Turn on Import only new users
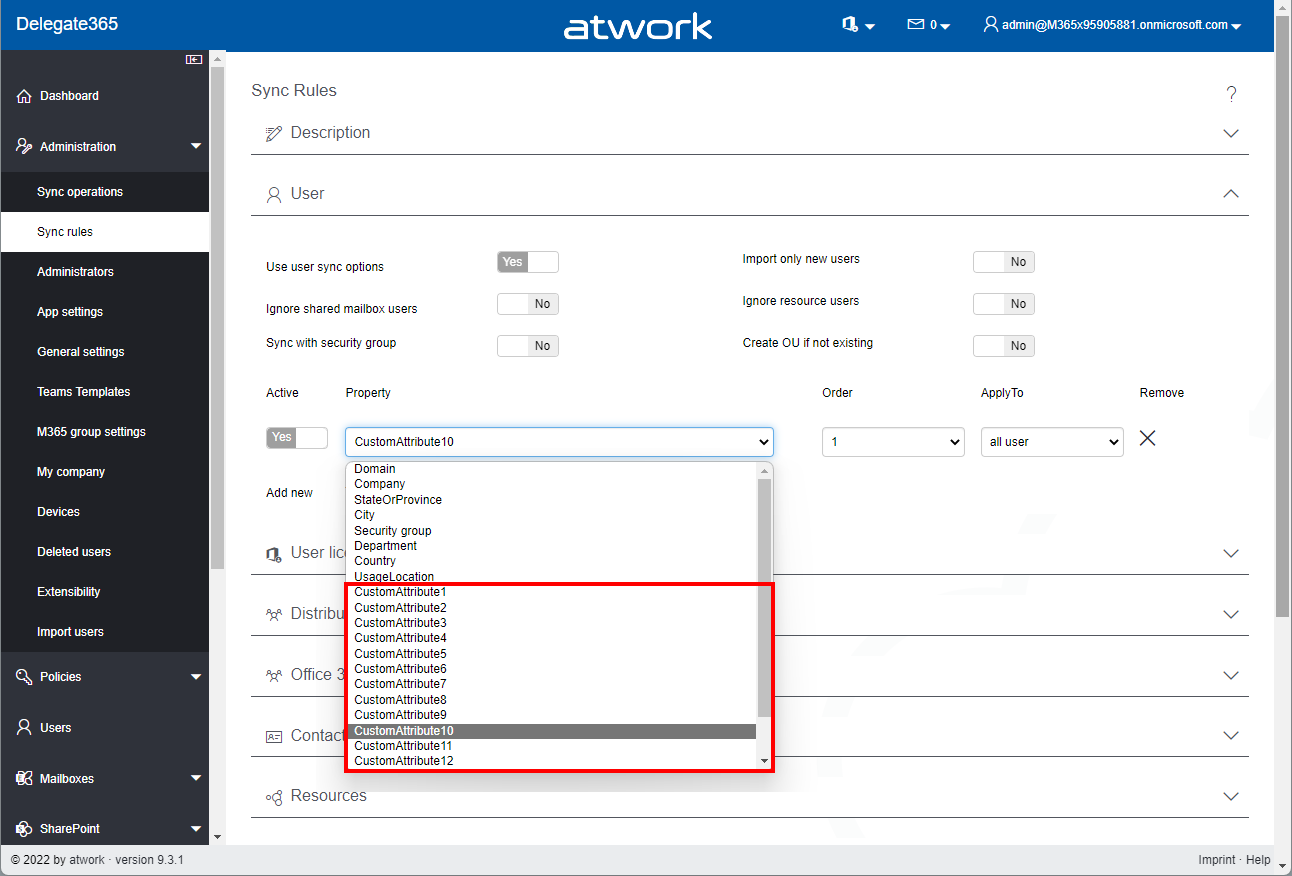 point(1003,262)
